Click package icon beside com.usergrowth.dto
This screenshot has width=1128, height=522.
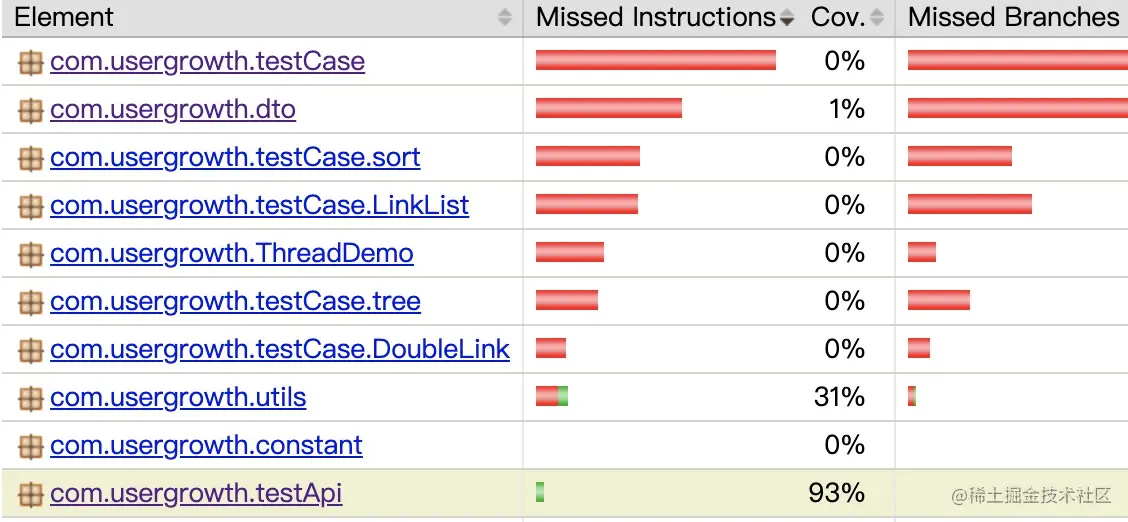tap(31, 111)
